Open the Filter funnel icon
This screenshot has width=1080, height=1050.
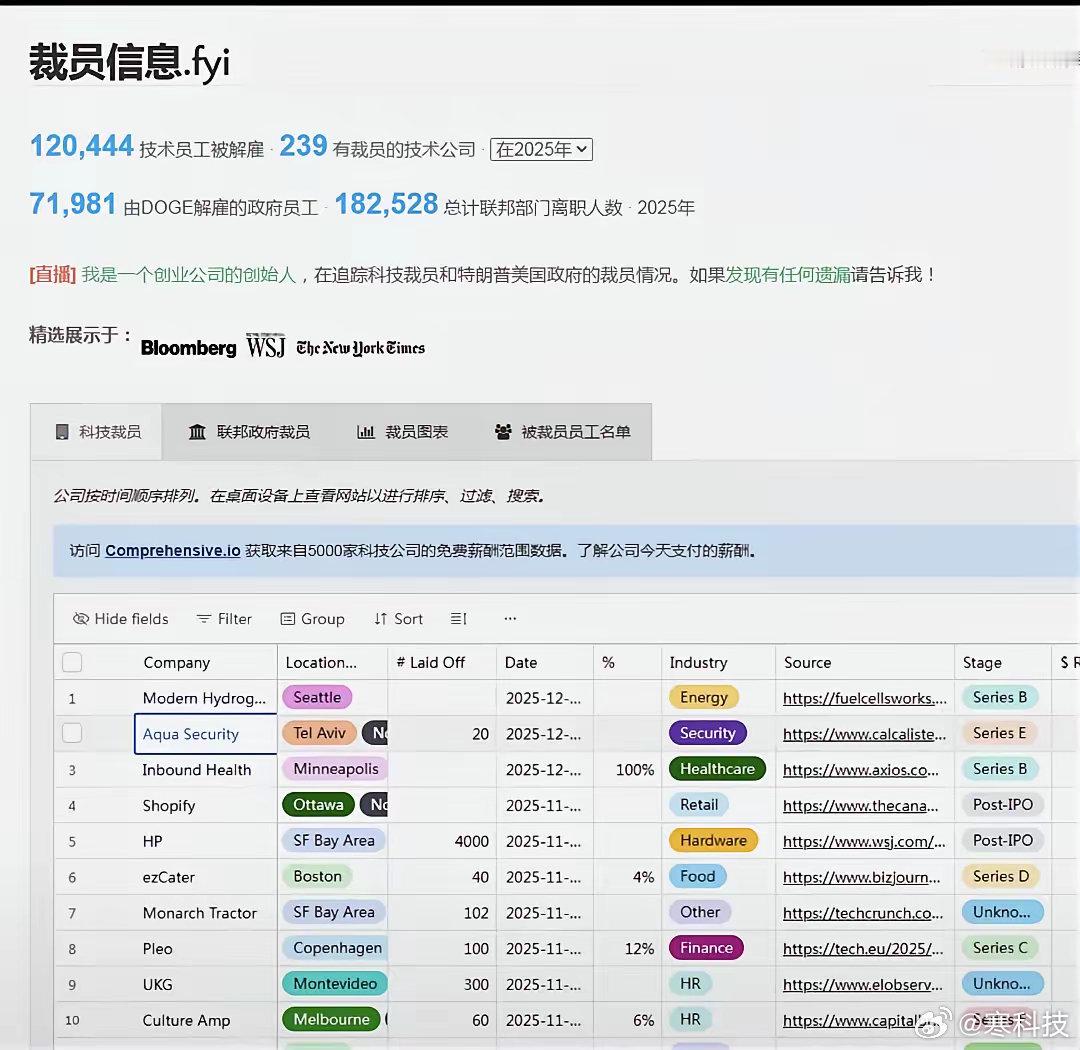tap(203, 619)
